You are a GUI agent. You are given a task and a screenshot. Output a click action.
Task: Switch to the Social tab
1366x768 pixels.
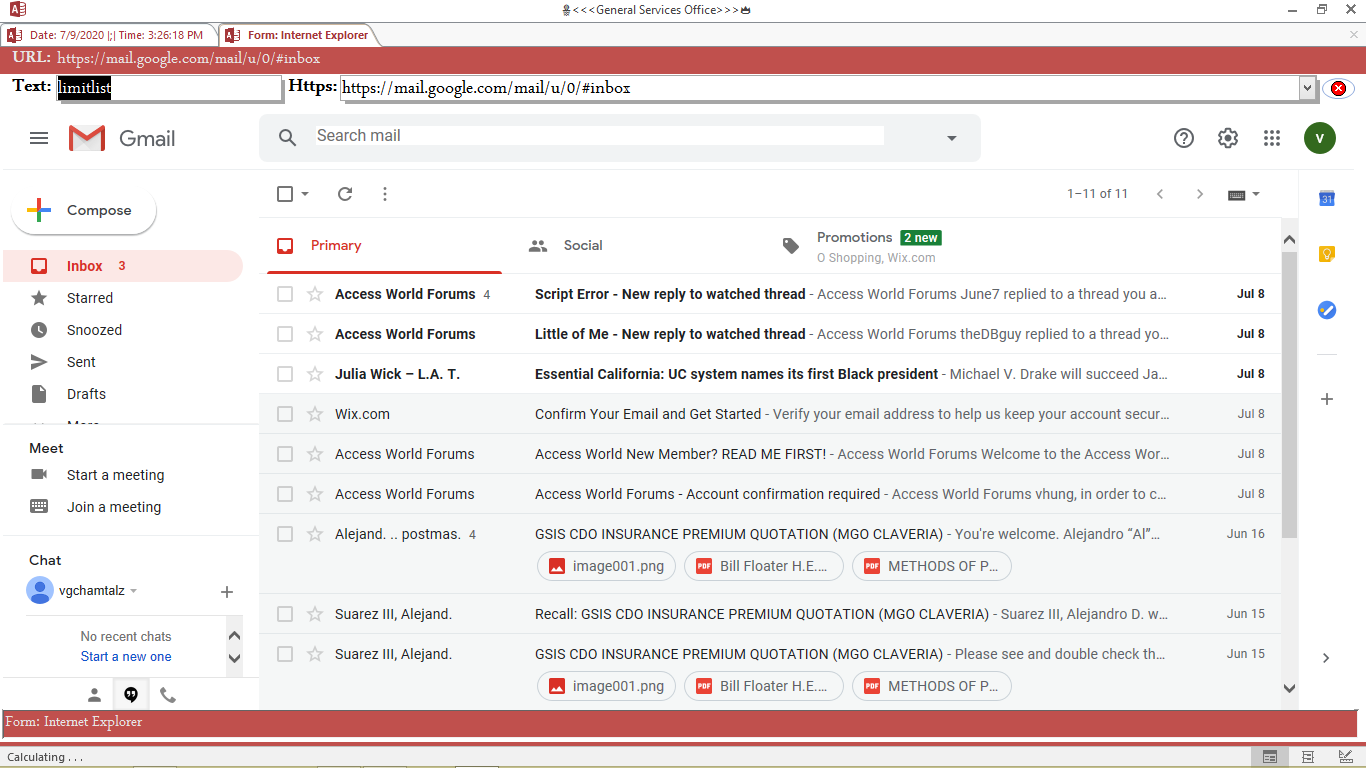(637, 246)
